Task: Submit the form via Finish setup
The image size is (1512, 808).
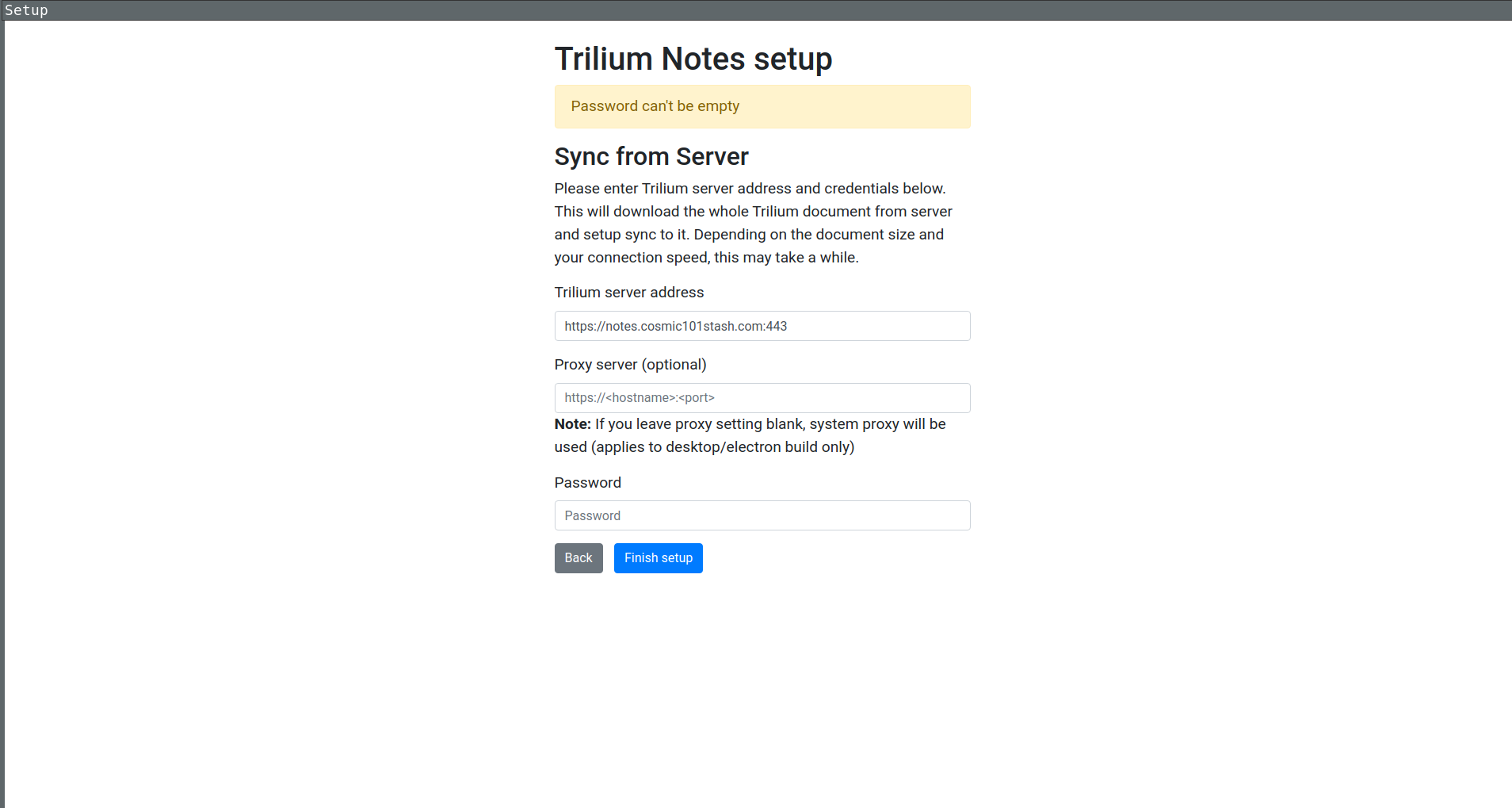Action: tap(658, 557)
